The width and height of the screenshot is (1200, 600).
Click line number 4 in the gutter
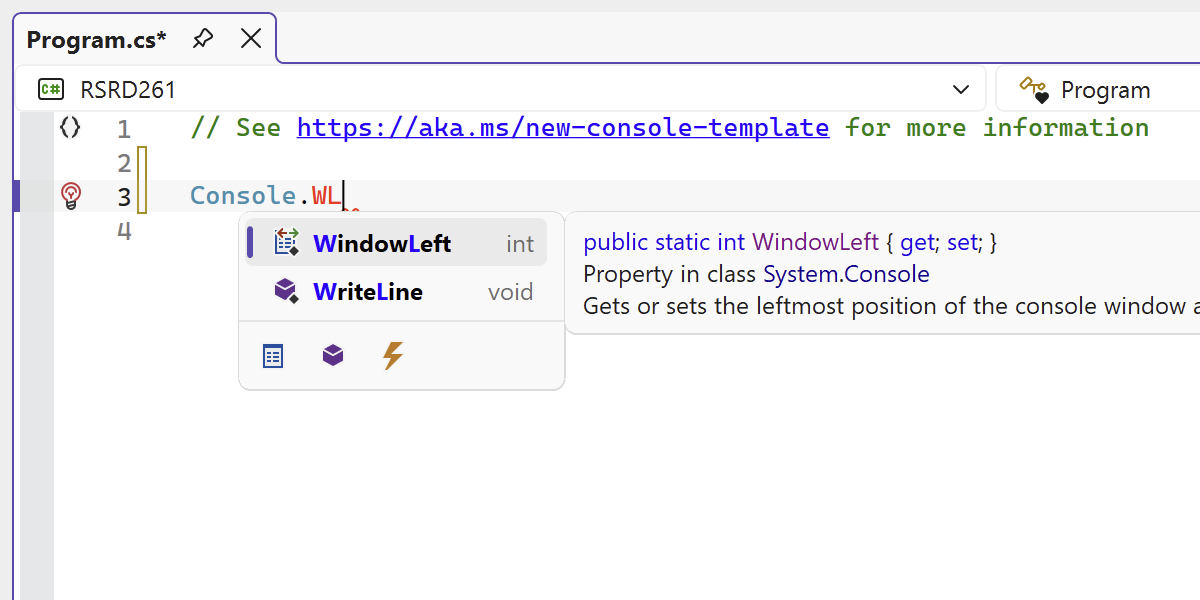point(124,231)
